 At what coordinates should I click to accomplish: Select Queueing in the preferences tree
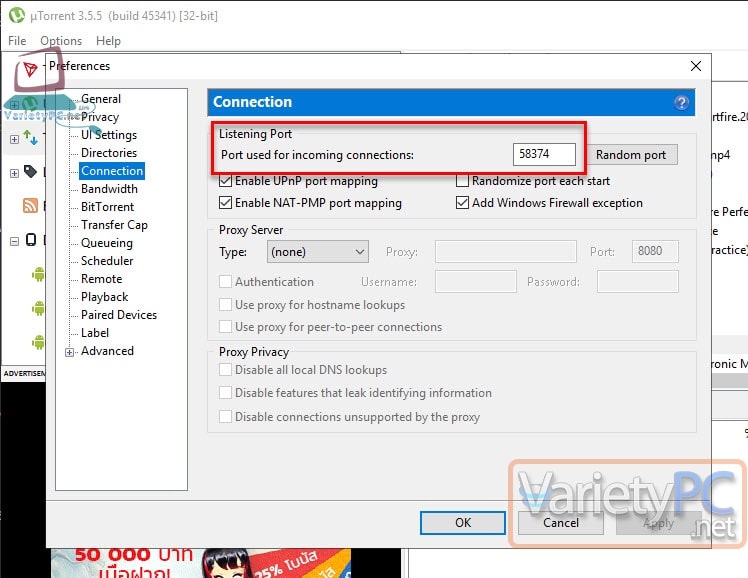107,243
